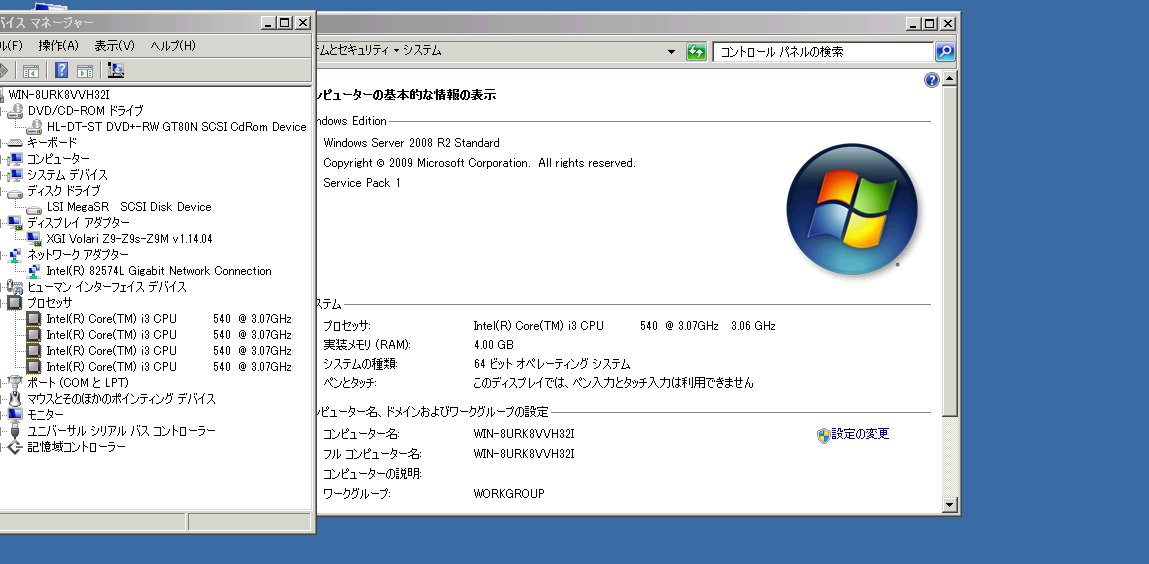
Task: Open the blue question-mark help toolbar icon
Action: [62, 70]
